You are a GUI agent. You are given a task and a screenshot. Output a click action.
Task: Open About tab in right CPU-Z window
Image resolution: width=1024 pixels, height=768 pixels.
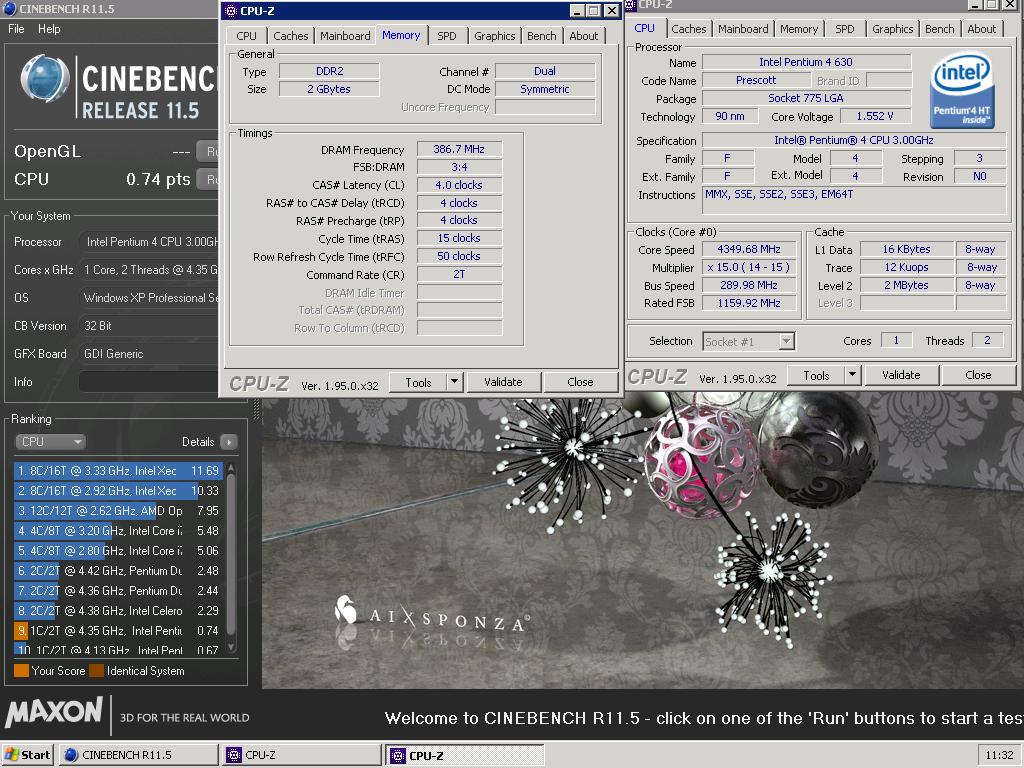click(x=982, y=29)
